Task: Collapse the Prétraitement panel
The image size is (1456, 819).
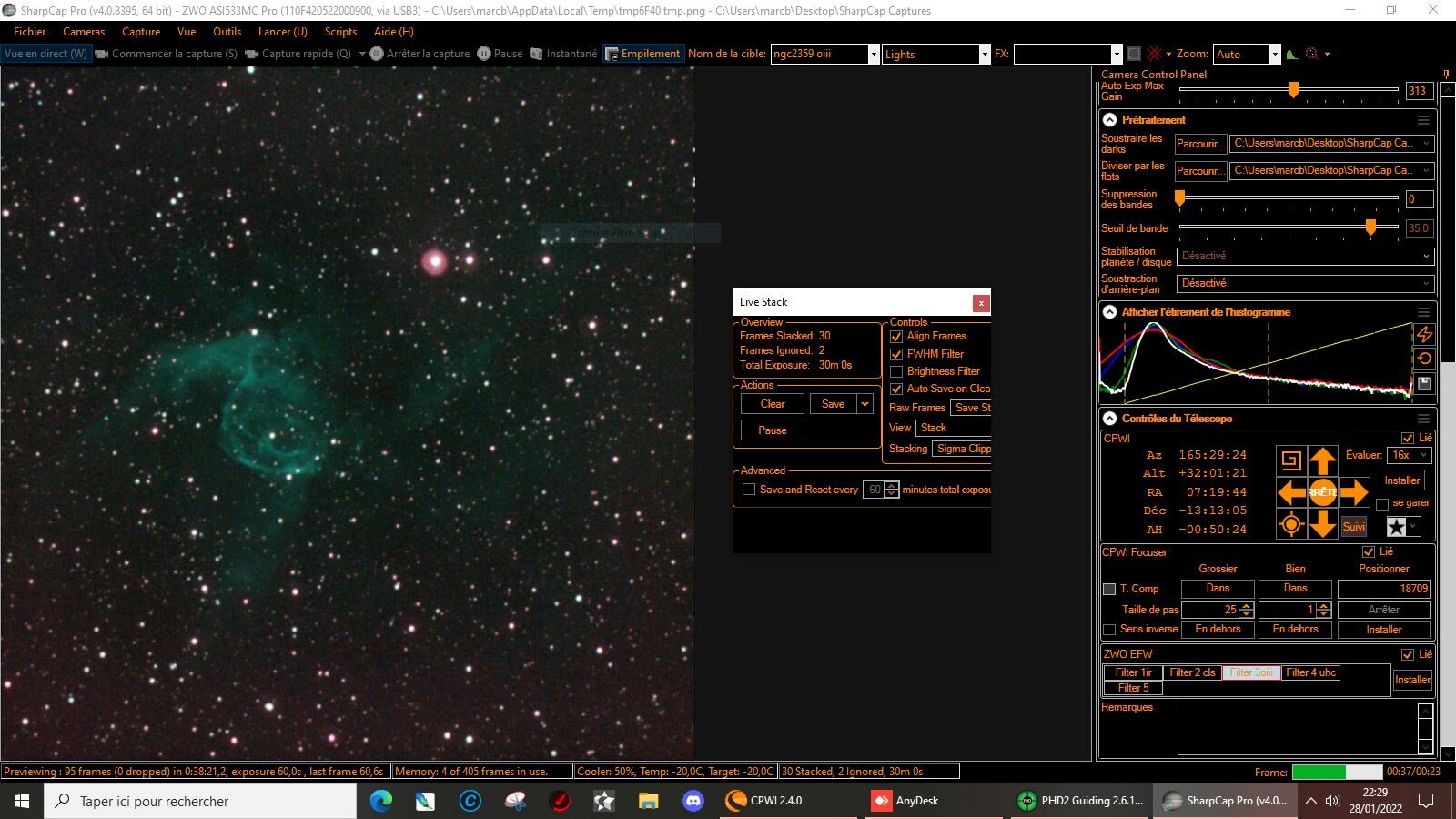Action: tap(1109, 120)
